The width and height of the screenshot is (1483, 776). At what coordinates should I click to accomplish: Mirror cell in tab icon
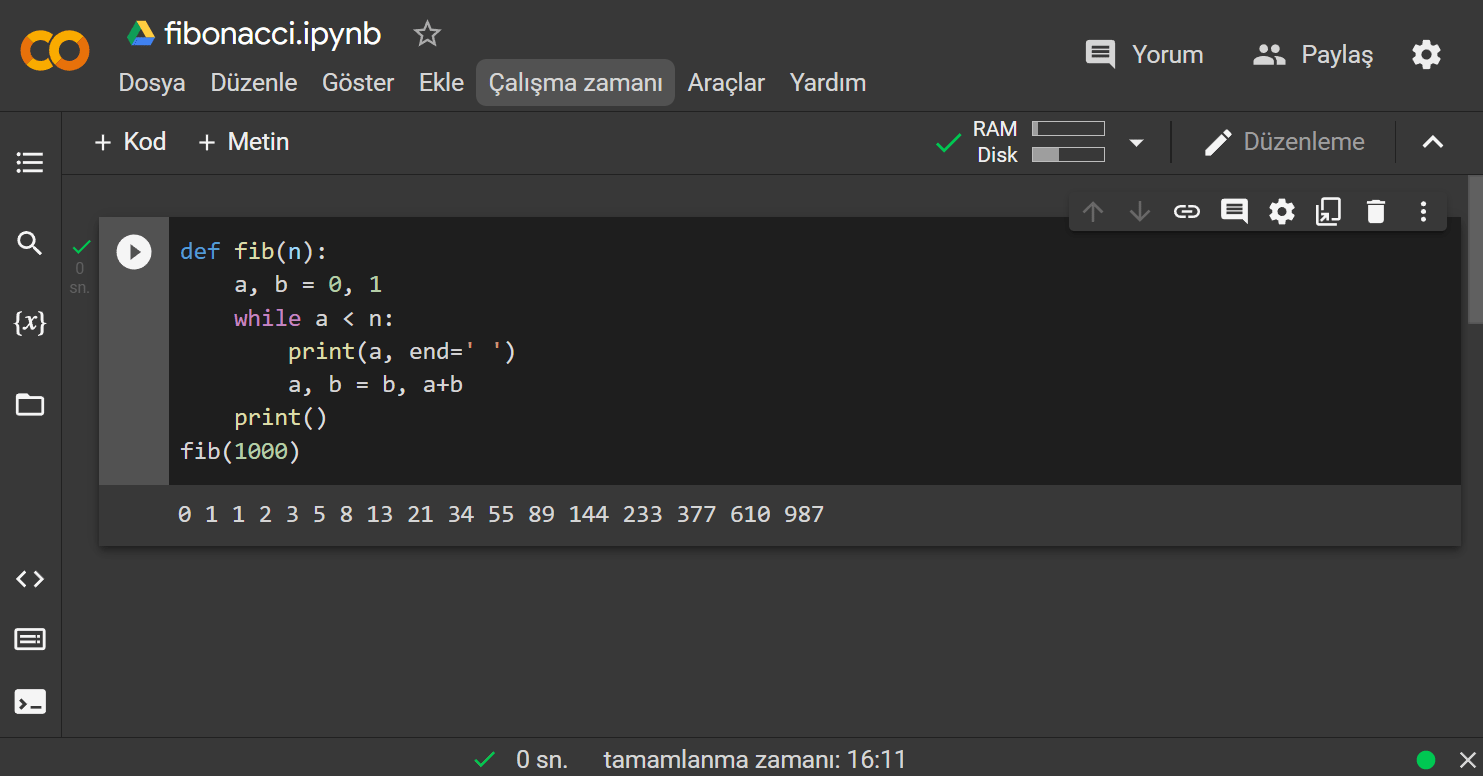1328,211
